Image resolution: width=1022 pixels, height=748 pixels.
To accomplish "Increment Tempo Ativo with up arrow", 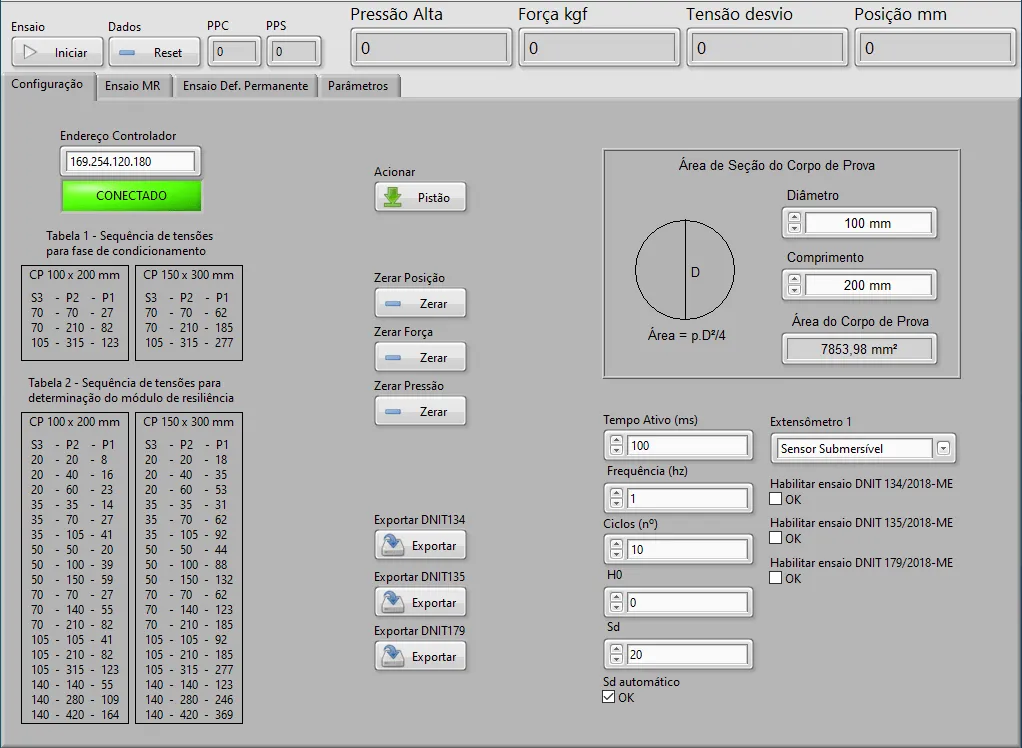I will point(616,440).
